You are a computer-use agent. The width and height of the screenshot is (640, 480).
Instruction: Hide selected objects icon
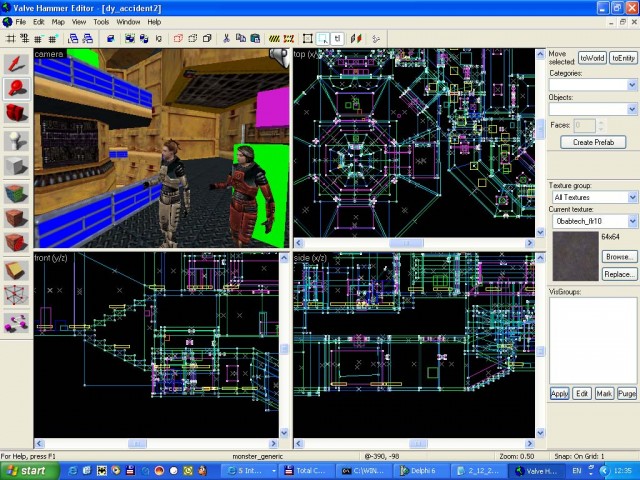(x=178, y=39)
